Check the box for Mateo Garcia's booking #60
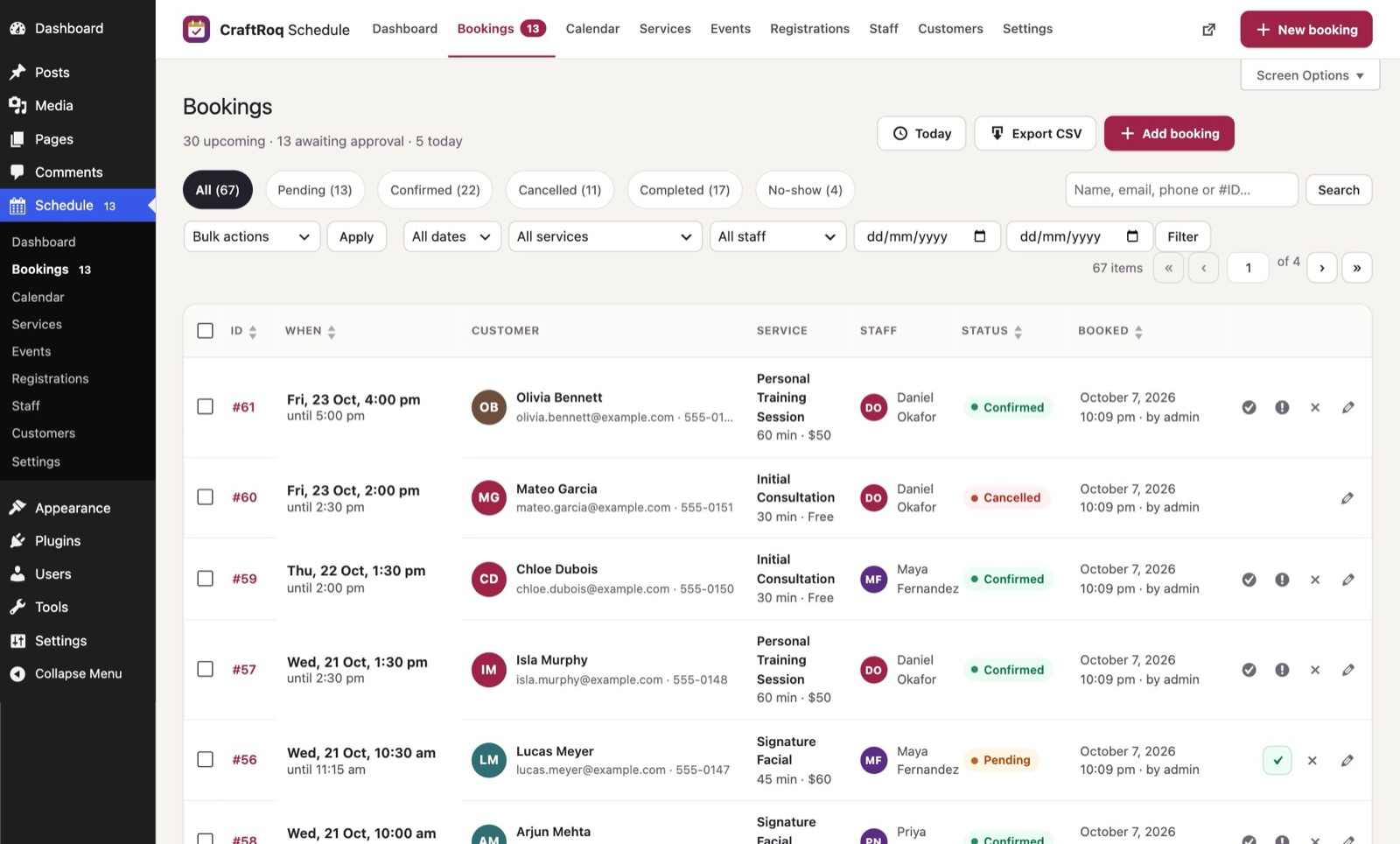Image resolution: width=1400 pixels, height=844 pixels. [206, 497]
